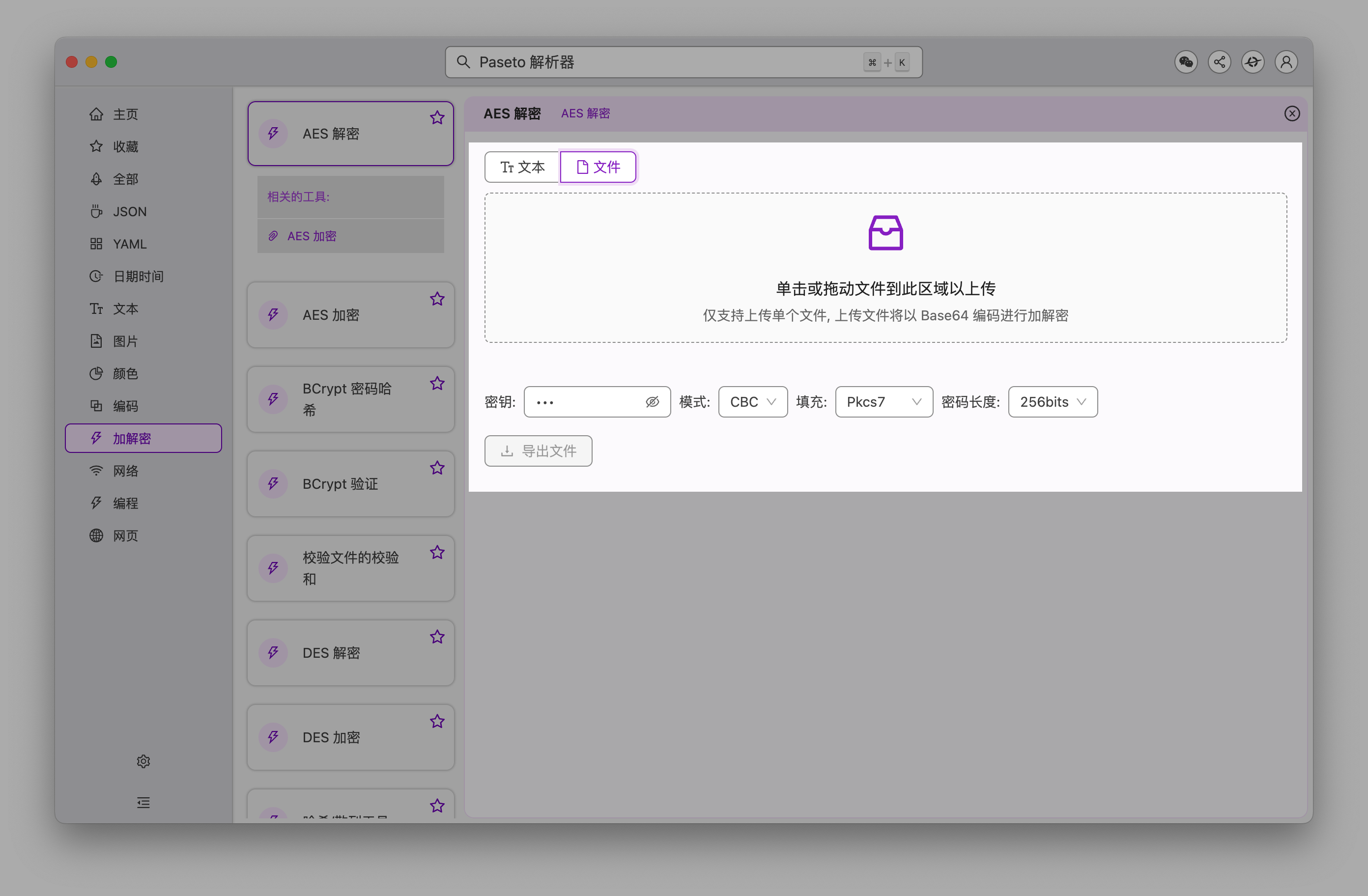Favorite the BCrypt 验证 star
Image resolution: width=1368 pixels, height=896 pixels.
(x=437, y=468)
